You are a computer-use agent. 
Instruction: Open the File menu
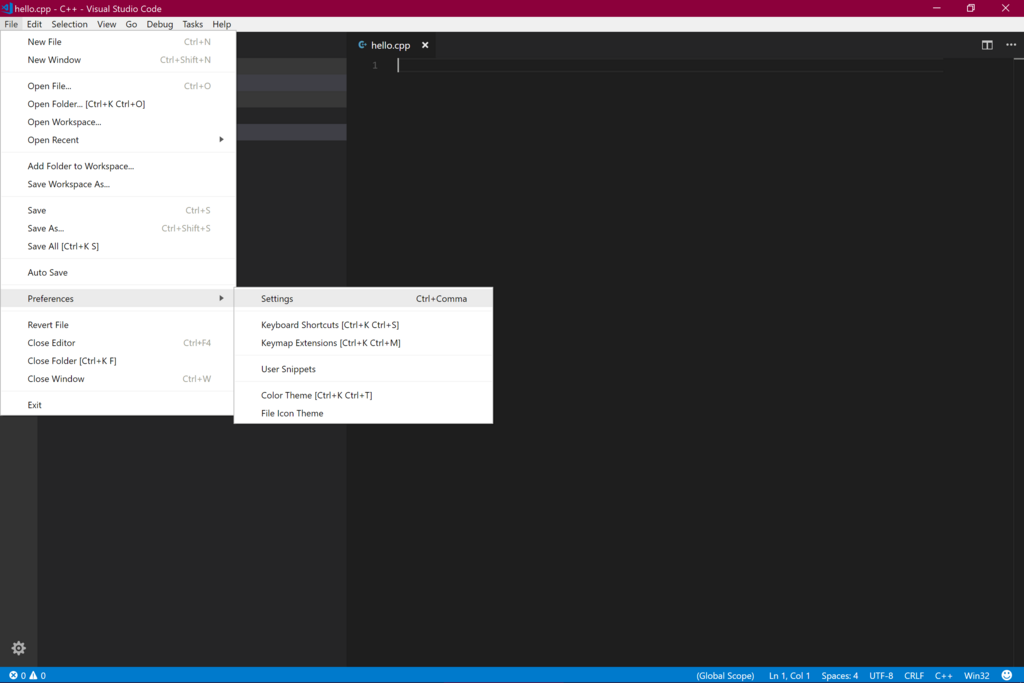(11, 24)
